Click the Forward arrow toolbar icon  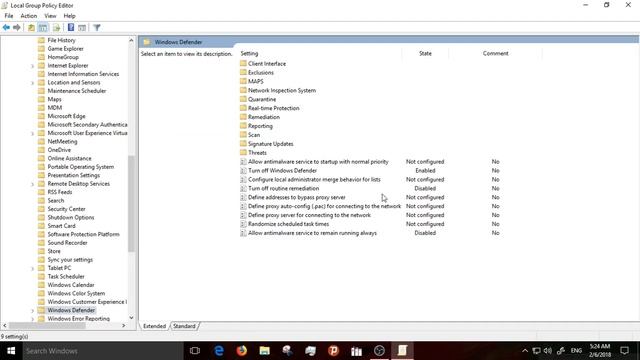point(17,28)
